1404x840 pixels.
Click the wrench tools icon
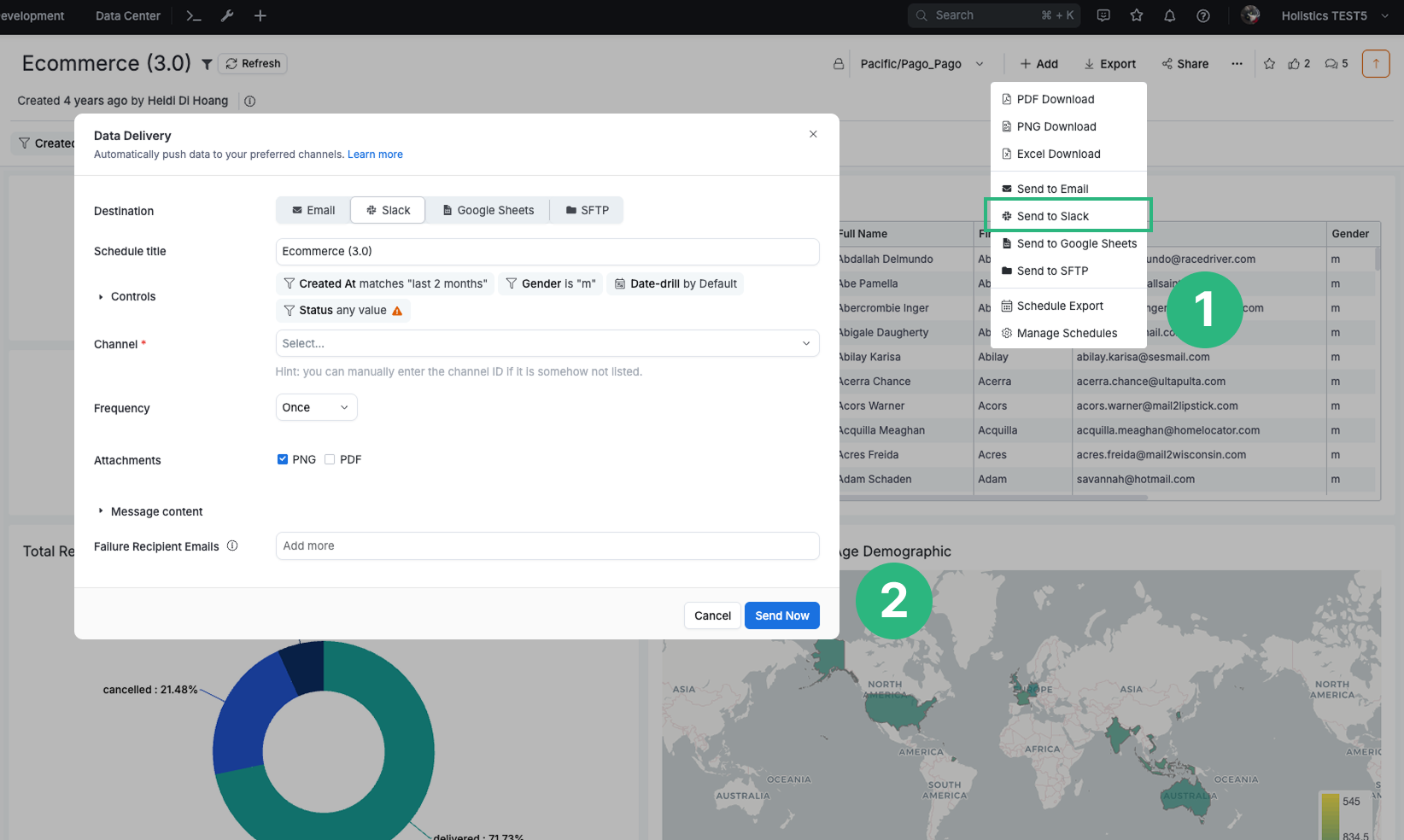coord(227,15)
